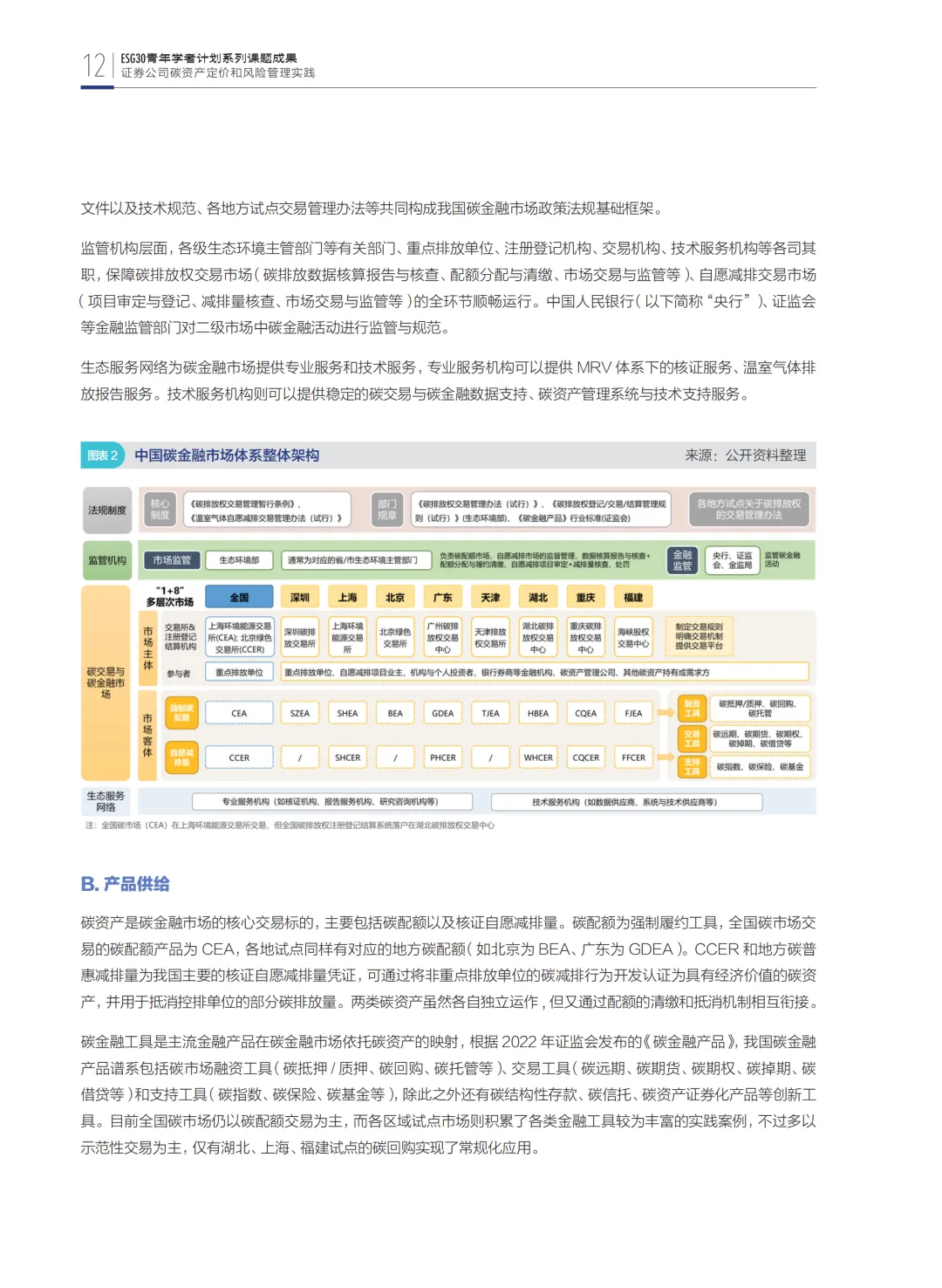Click the TJEA box
Viewport: 942px width, 1288px height.
click(x=490, y=713)
